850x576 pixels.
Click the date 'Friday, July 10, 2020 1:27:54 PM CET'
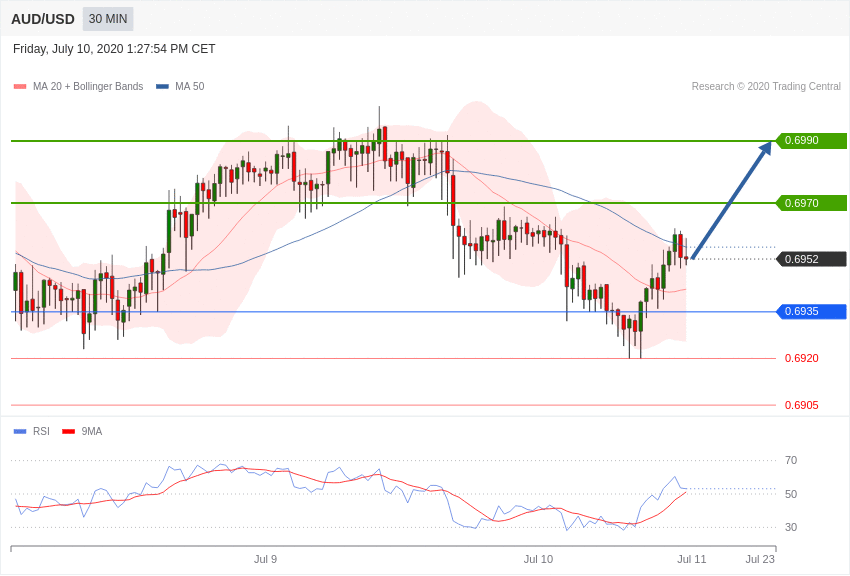pyautogui.click(x=114, y=49)
